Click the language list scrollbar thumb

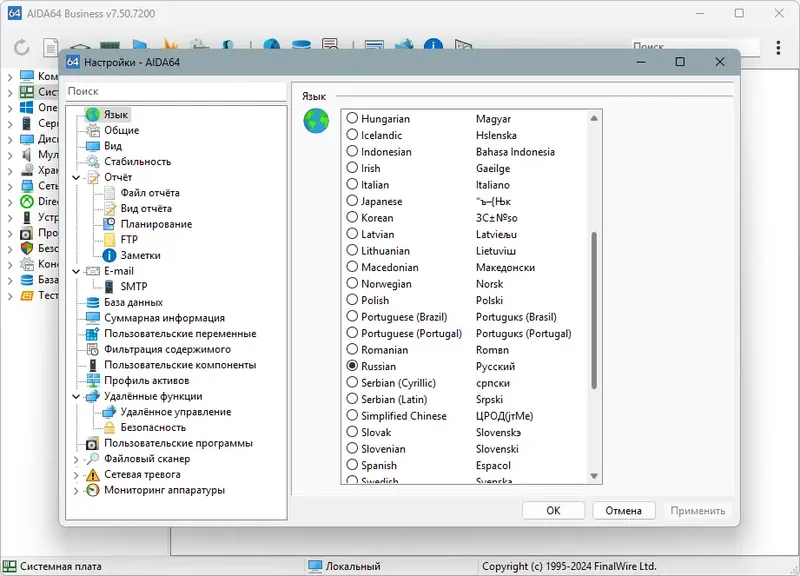(594, 310)
